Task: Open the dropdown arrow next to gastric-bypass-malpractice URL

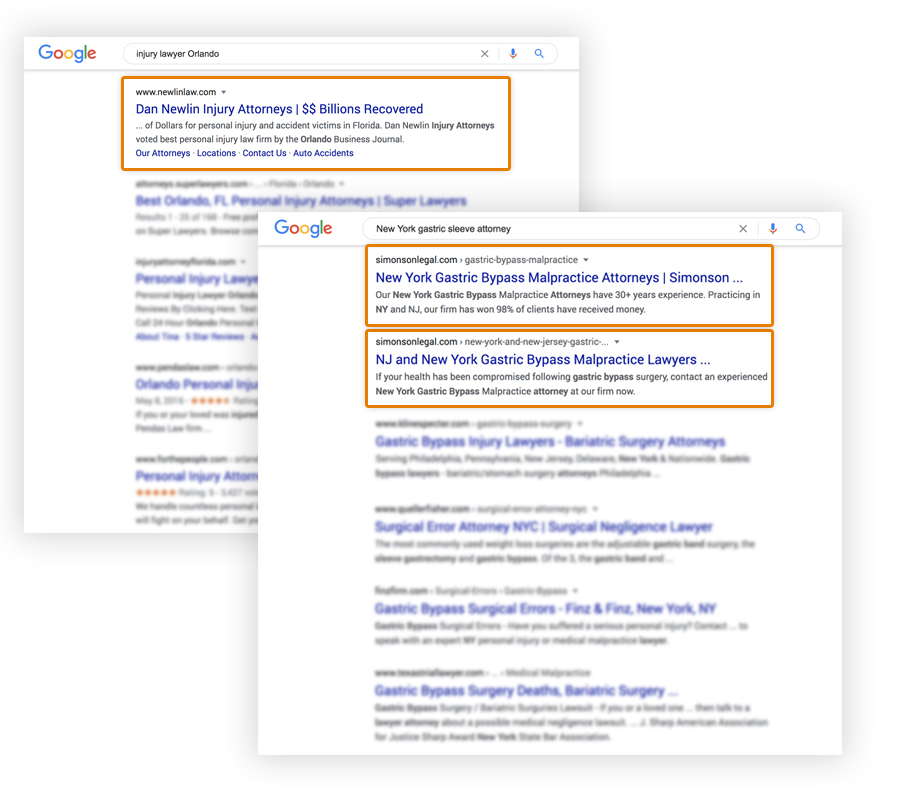Action: click(x=585, y=260)
